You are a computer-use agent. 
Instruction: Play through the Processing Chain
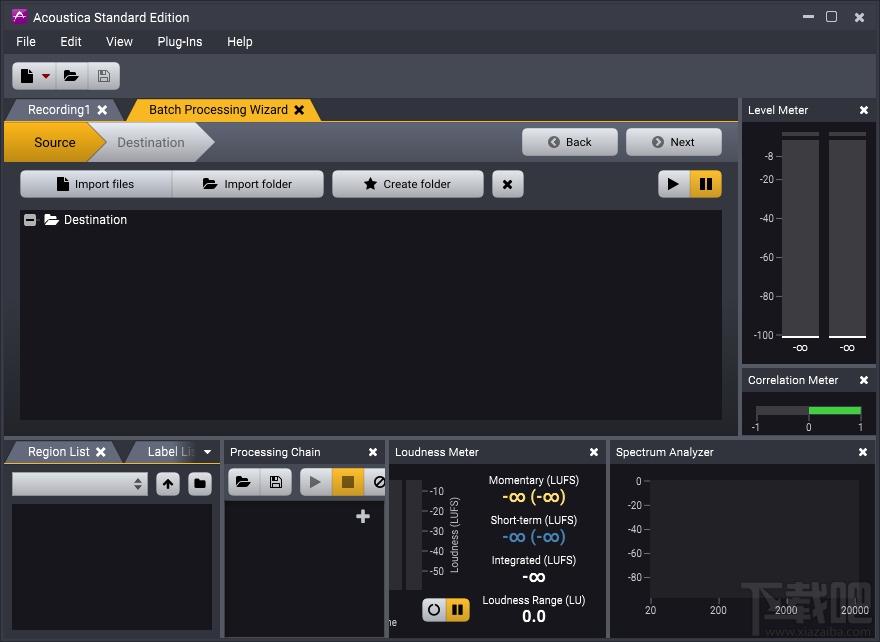[315, 482]
